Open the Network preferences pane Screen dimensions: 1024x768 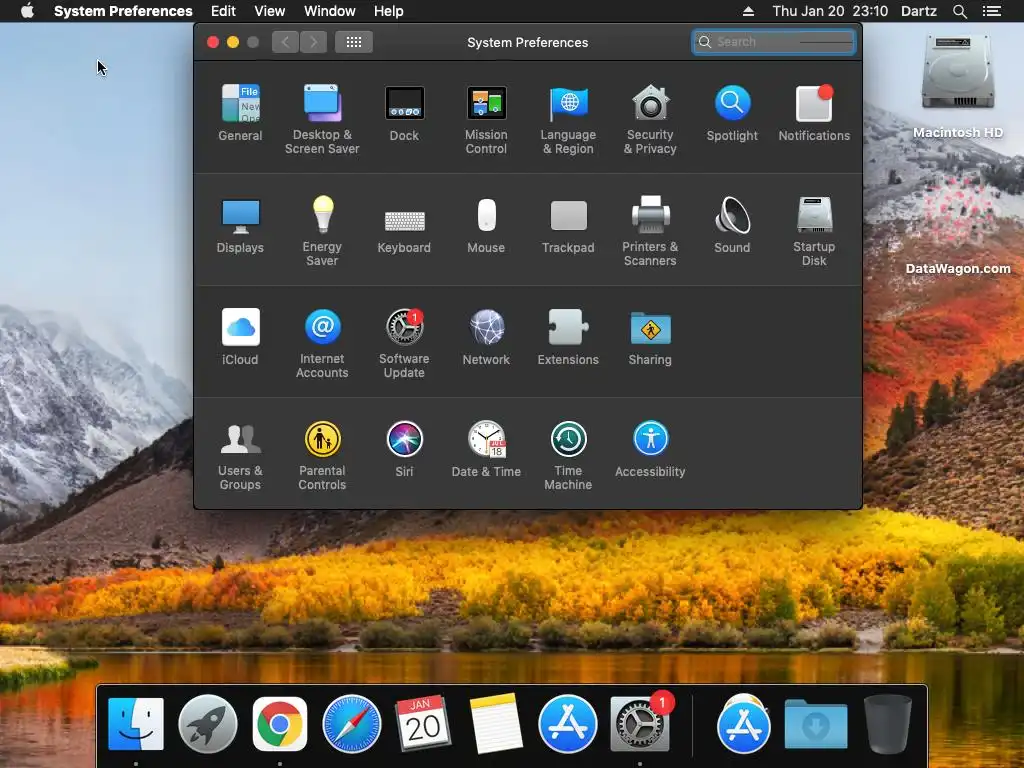(487, 337)
